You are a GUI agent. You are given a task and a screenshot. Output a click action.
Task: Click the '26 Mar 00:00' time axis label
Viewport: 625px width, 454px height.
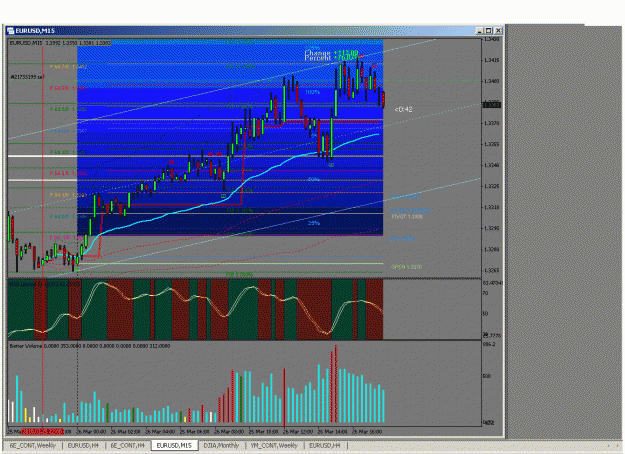(91, 432)
